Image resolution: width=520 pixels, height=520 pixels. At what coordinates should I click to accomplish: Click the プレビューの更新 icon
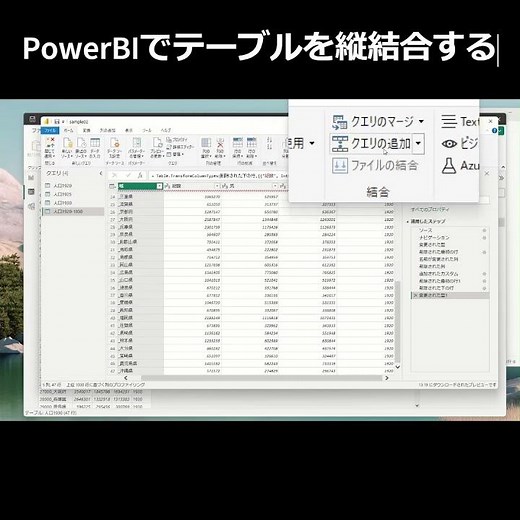[x=157, y=143]
